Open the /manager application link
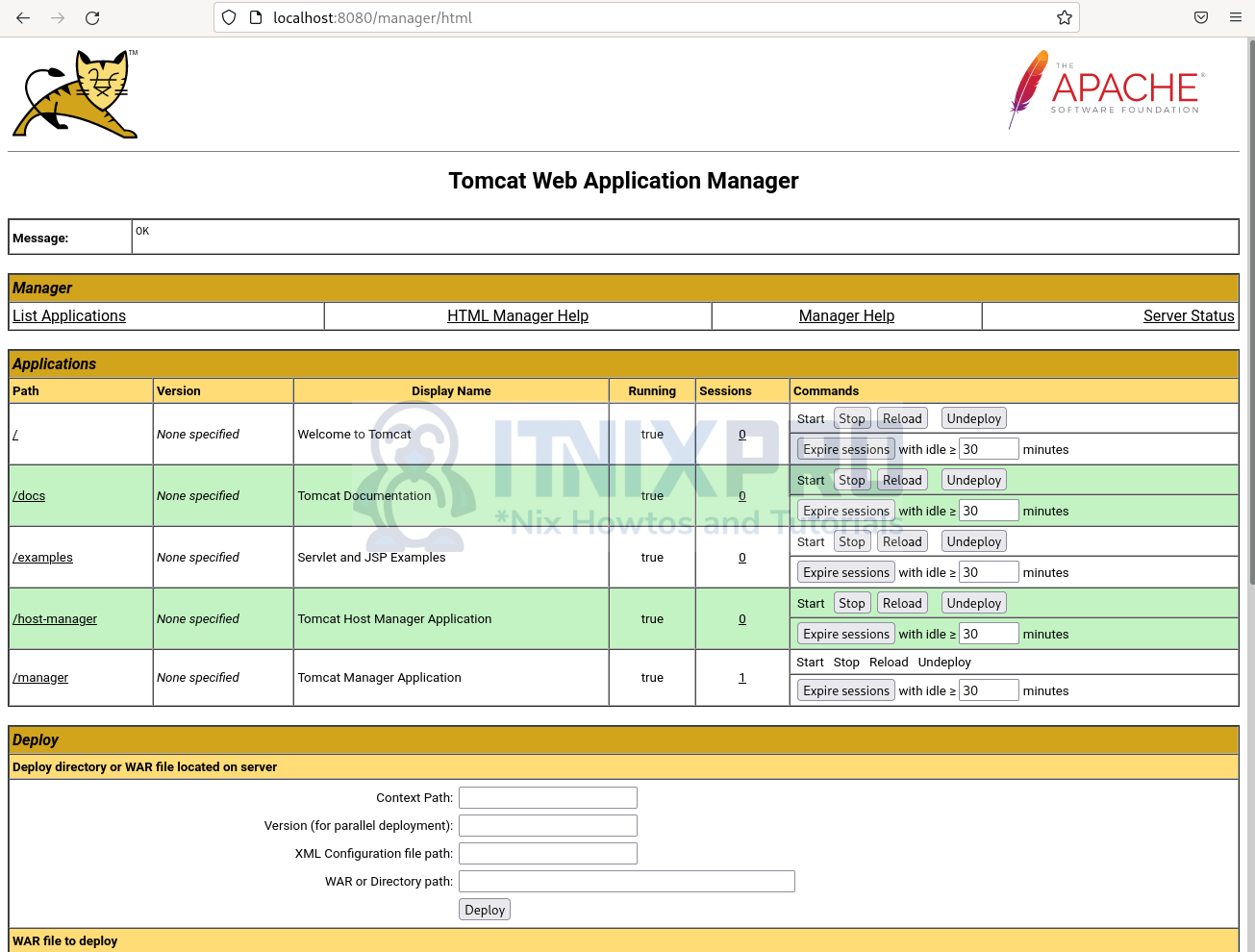This screenshot has width=1255, height=952. coord(40,678)
